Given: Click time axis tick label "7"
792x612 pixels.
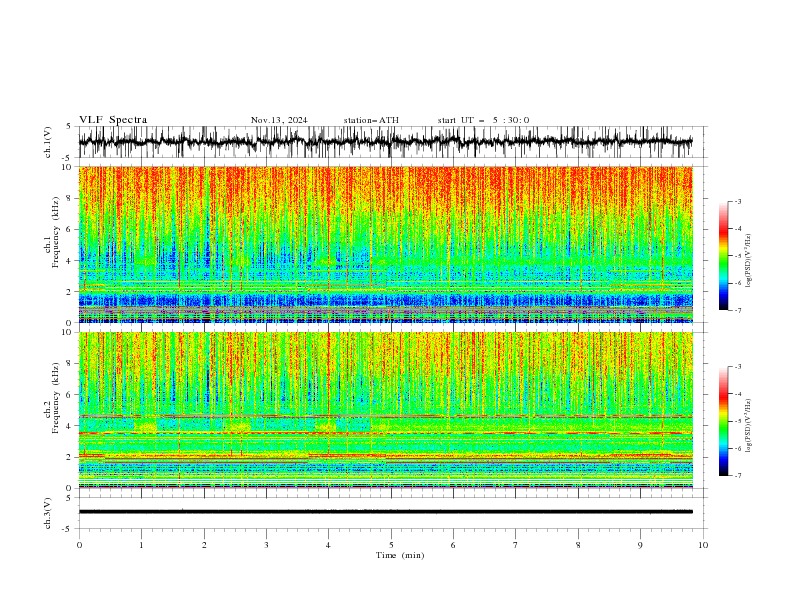Looking at the screenshot, I should 516,545.
